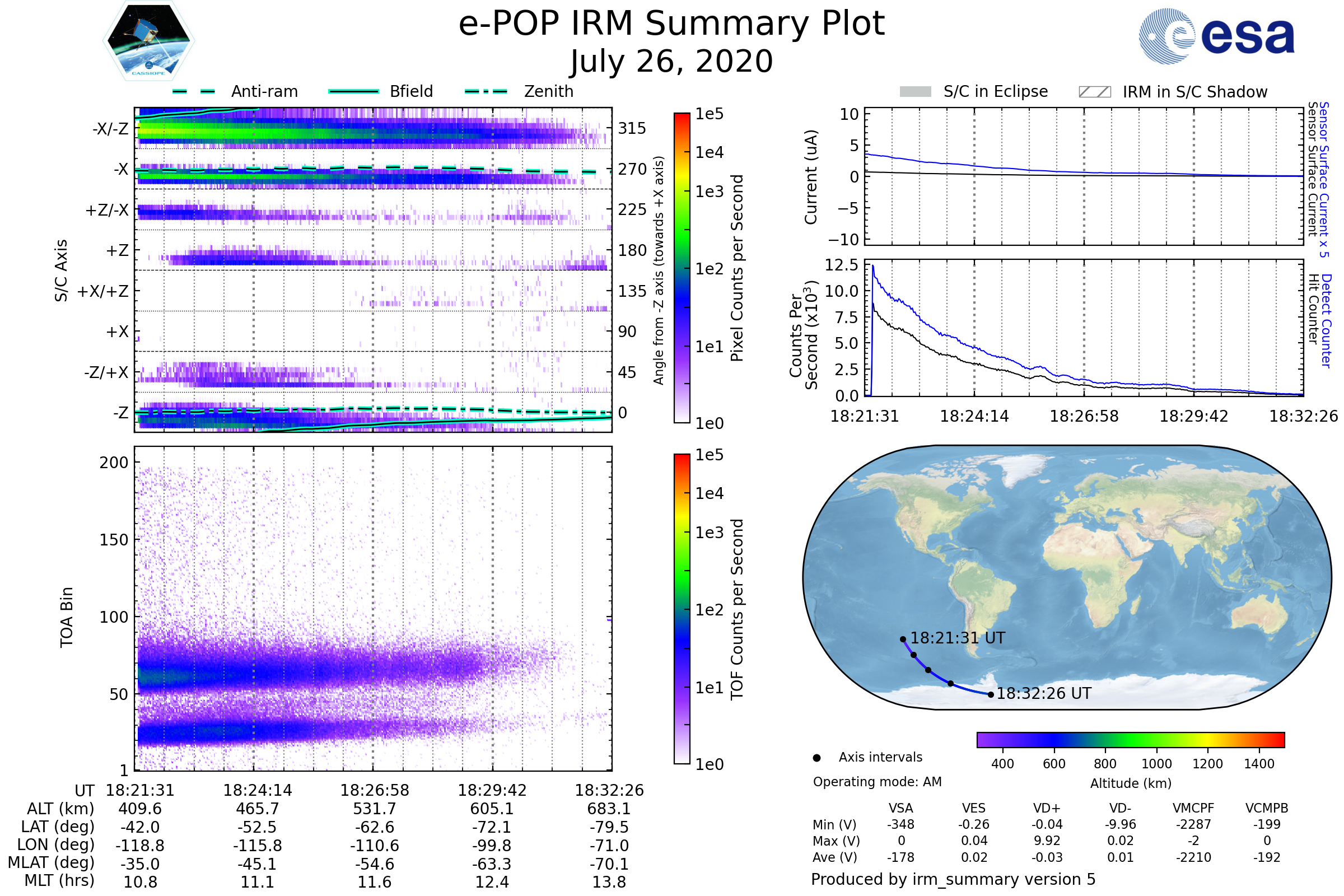
Task: Click the VSA voltage column header
Action: click(x=900, y=808)
